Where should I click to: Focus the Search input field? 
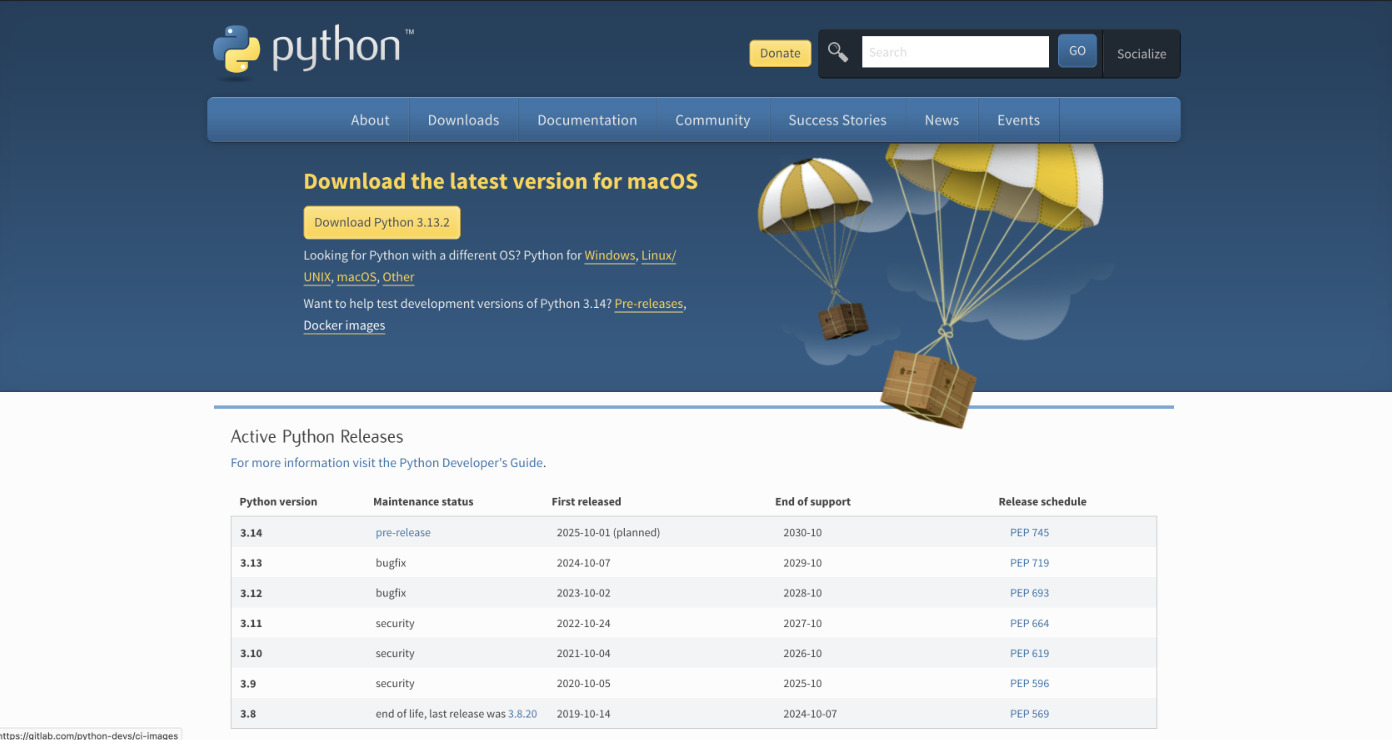click(x=955, y=52)
